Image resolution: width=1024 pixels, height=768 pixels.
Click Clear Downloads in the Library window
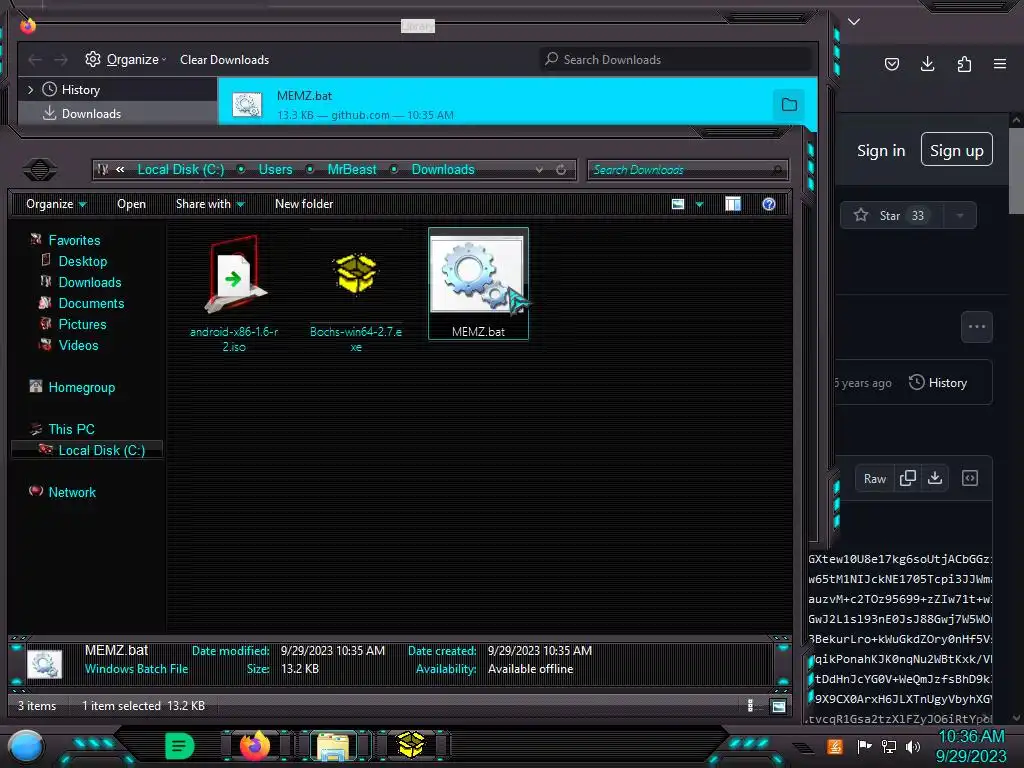click(224, 59)
